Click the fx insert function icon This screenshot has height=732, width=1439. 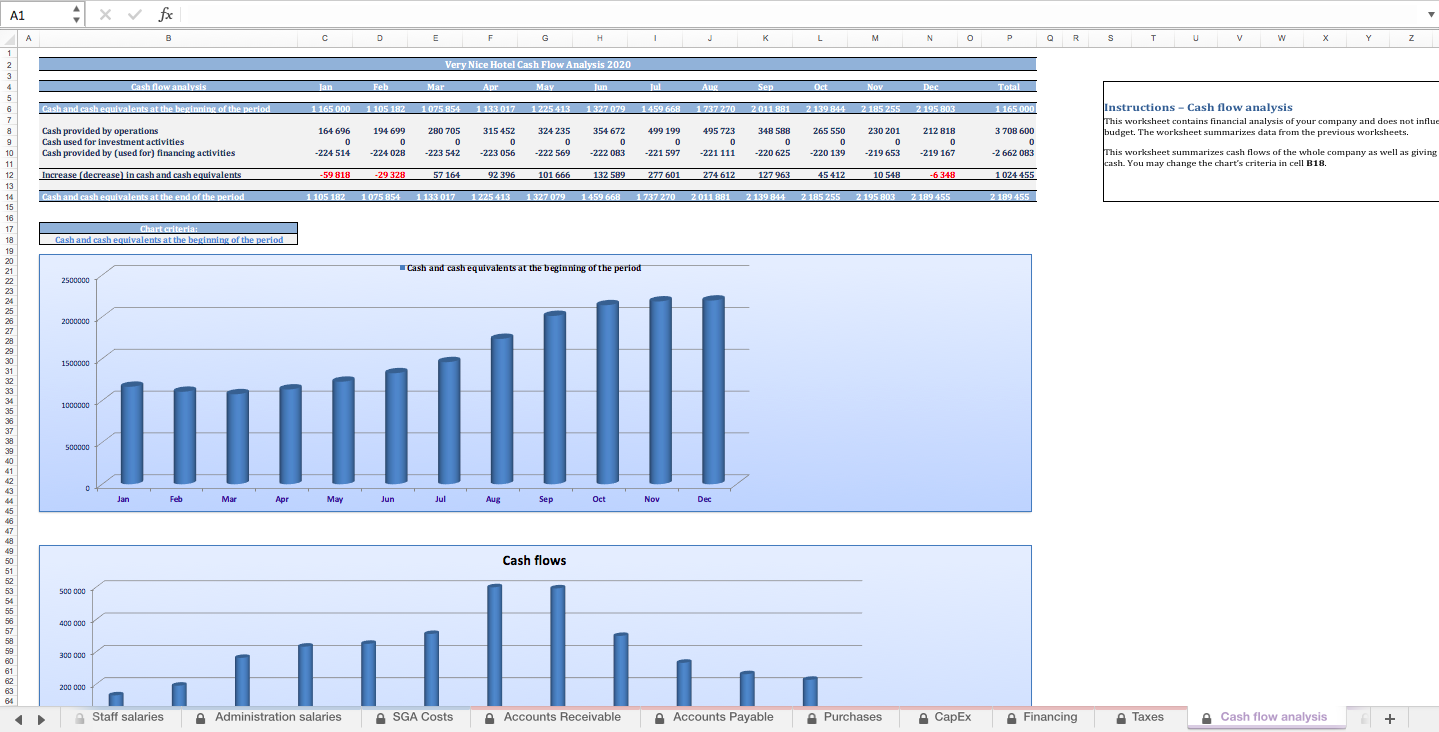click(x=165, y=14)
